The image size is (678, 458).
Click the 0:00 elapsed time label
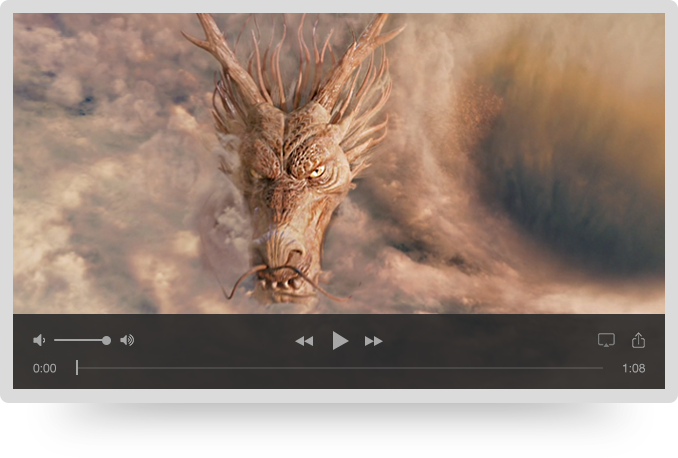point(45,368)
